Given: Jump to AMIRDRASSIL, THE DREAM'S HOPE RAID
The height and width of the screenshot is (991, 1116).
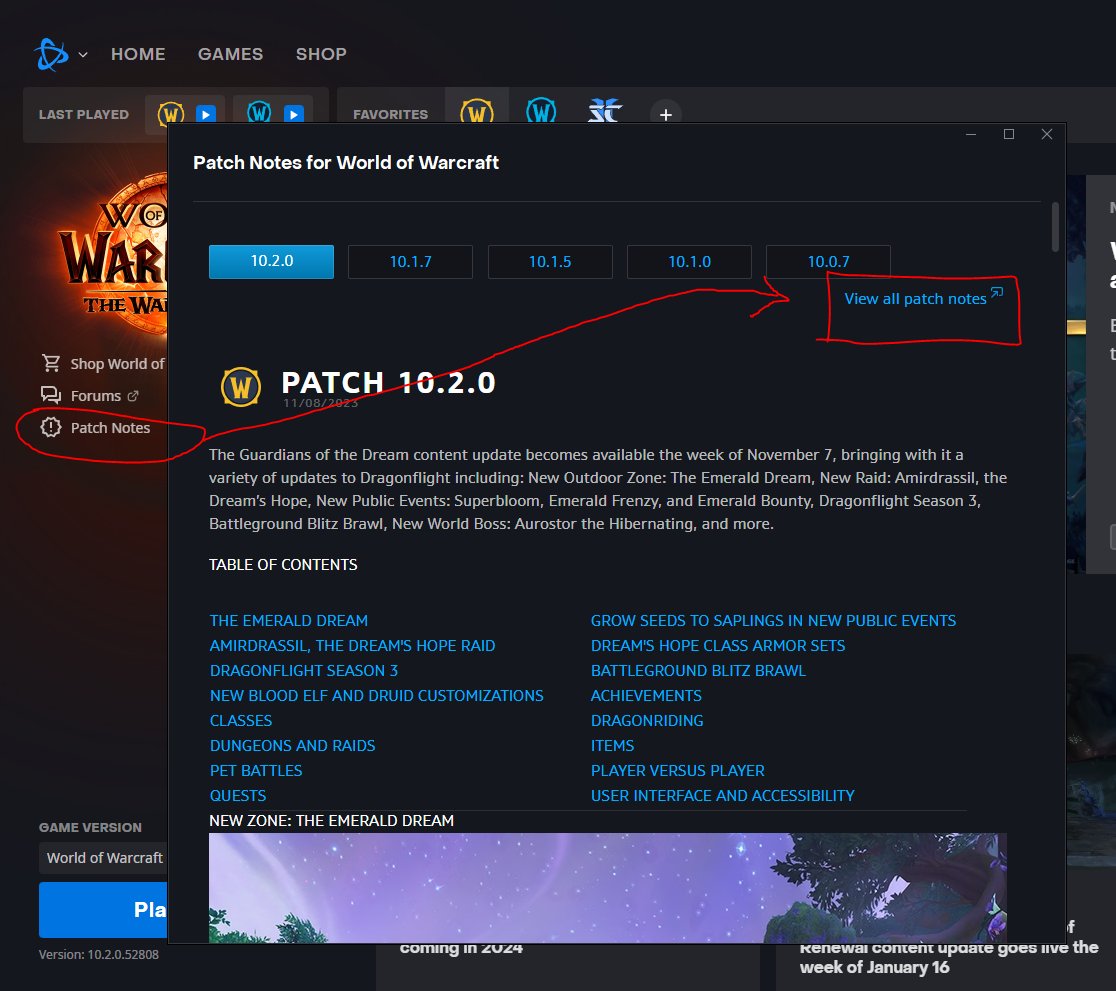Looking at the screenshot, I should pos(352,646).
